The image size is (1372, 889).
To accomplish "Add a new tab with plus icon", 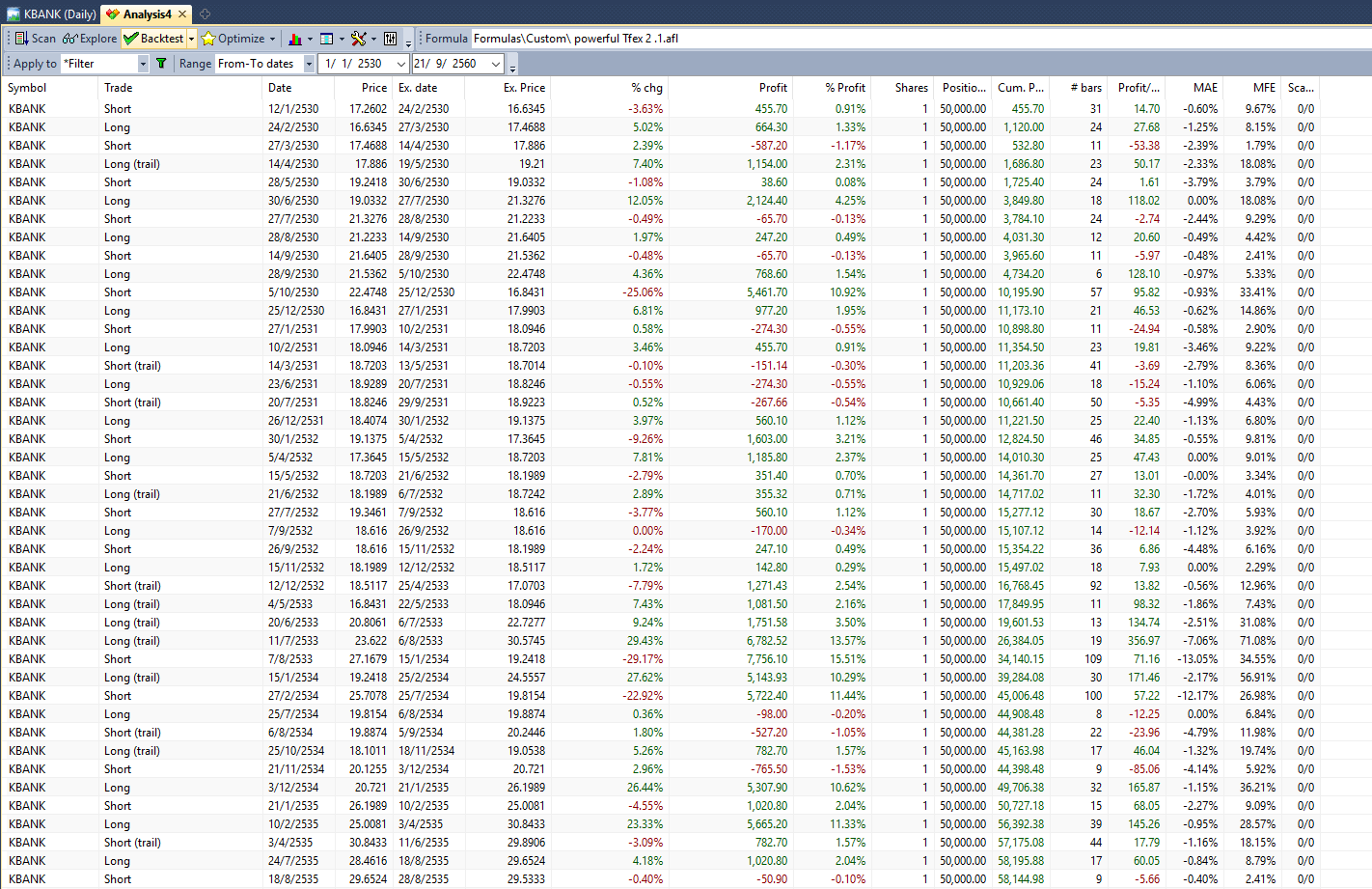I will click(x=205, y=14).
